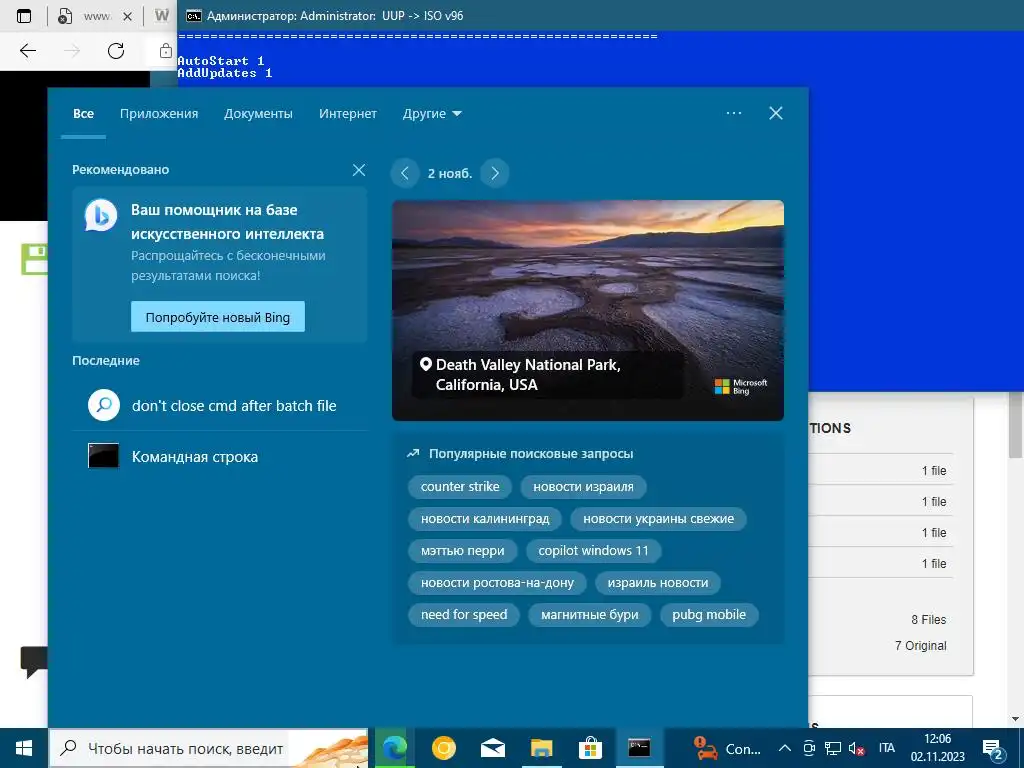
Task: Click the muted volume tray icon
Action: coord(856,748)
